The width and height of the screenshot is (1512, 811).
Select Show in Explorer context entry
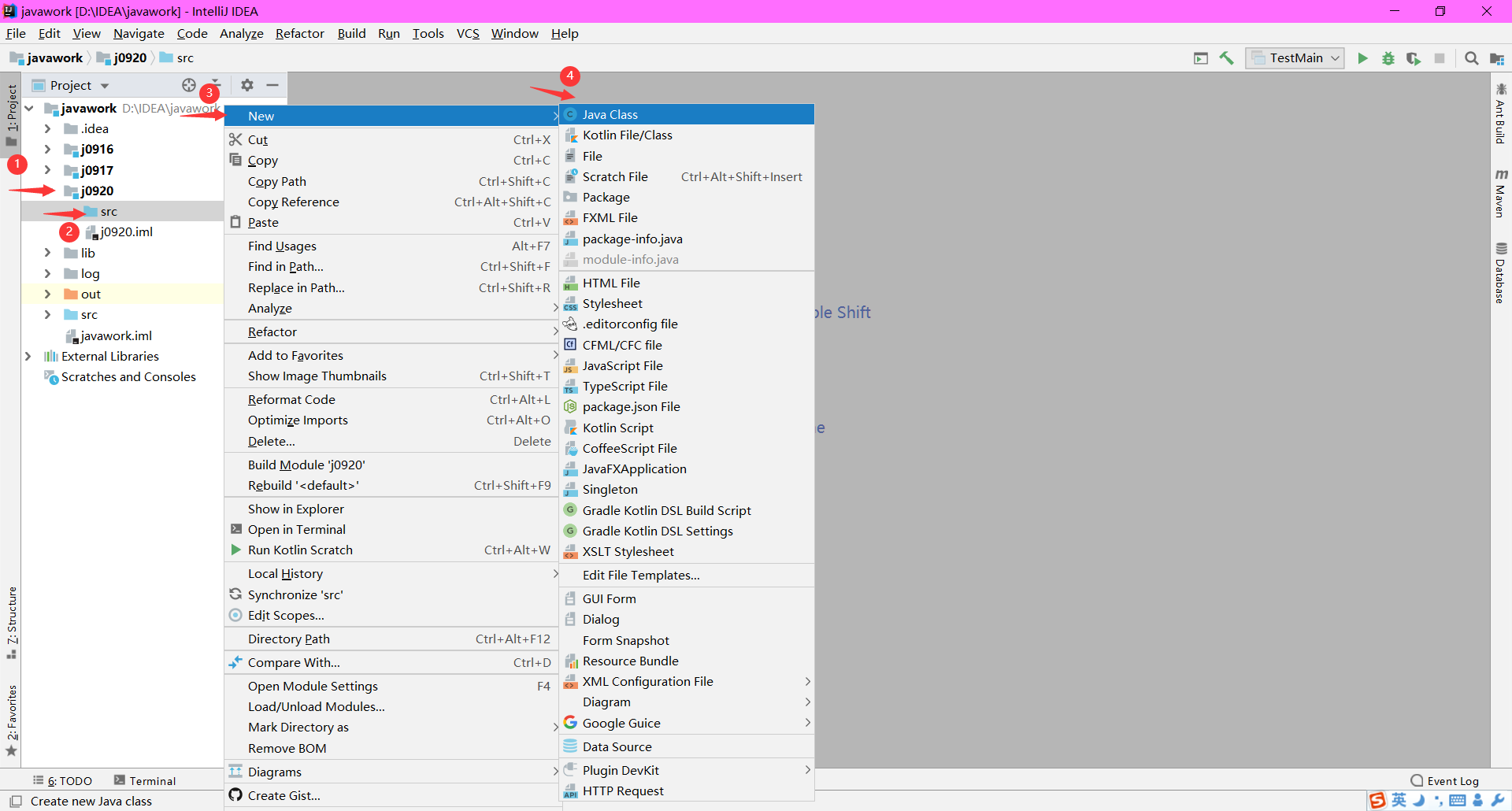coord(391,509)
